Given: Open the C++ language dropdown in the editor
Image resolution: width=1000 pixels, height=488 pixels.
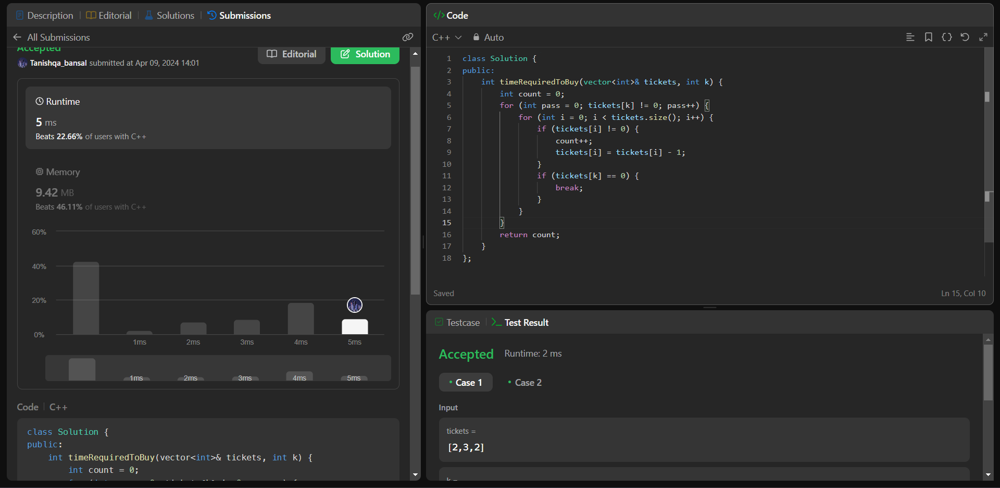Looking at the screenshot, I should click(447, 38).
